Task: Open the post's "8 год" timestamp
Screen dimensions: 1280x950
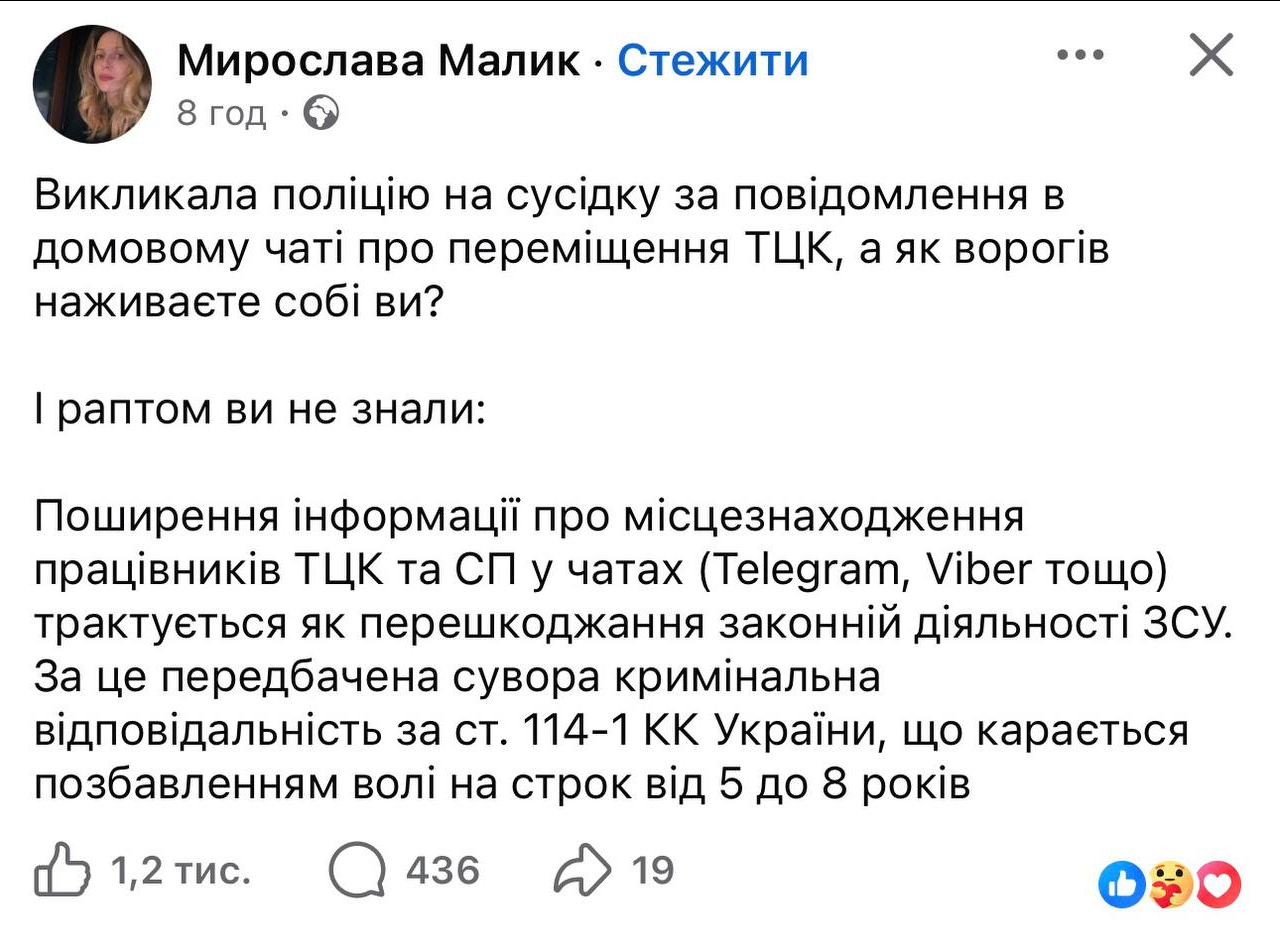Action: click(x=221, y=114)
